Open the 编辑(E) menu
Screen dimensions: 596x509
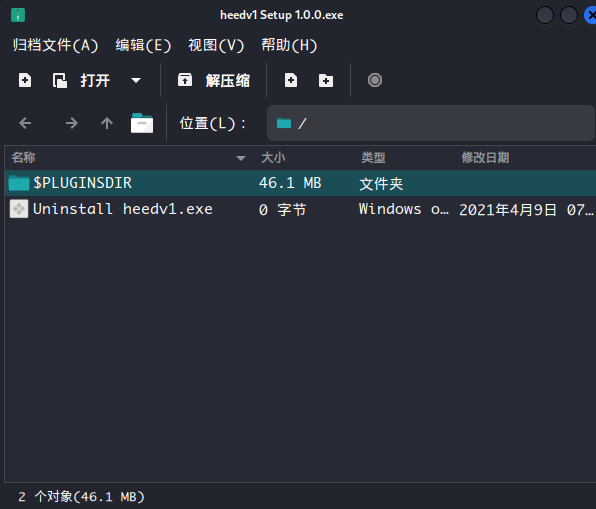coord(143,45)
